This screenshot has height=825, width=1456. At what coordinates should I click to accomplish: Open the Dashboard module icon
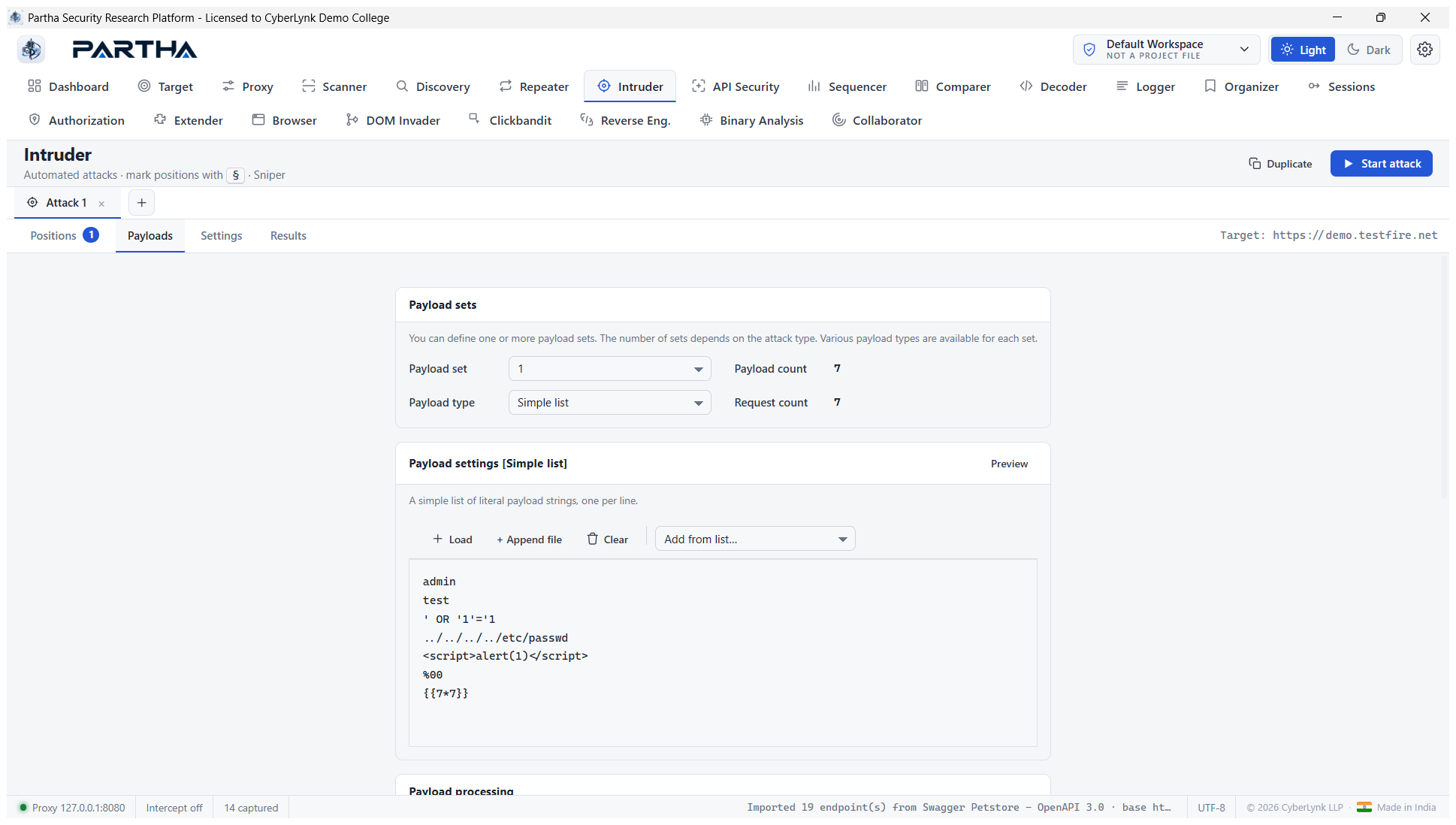(35, 86)
